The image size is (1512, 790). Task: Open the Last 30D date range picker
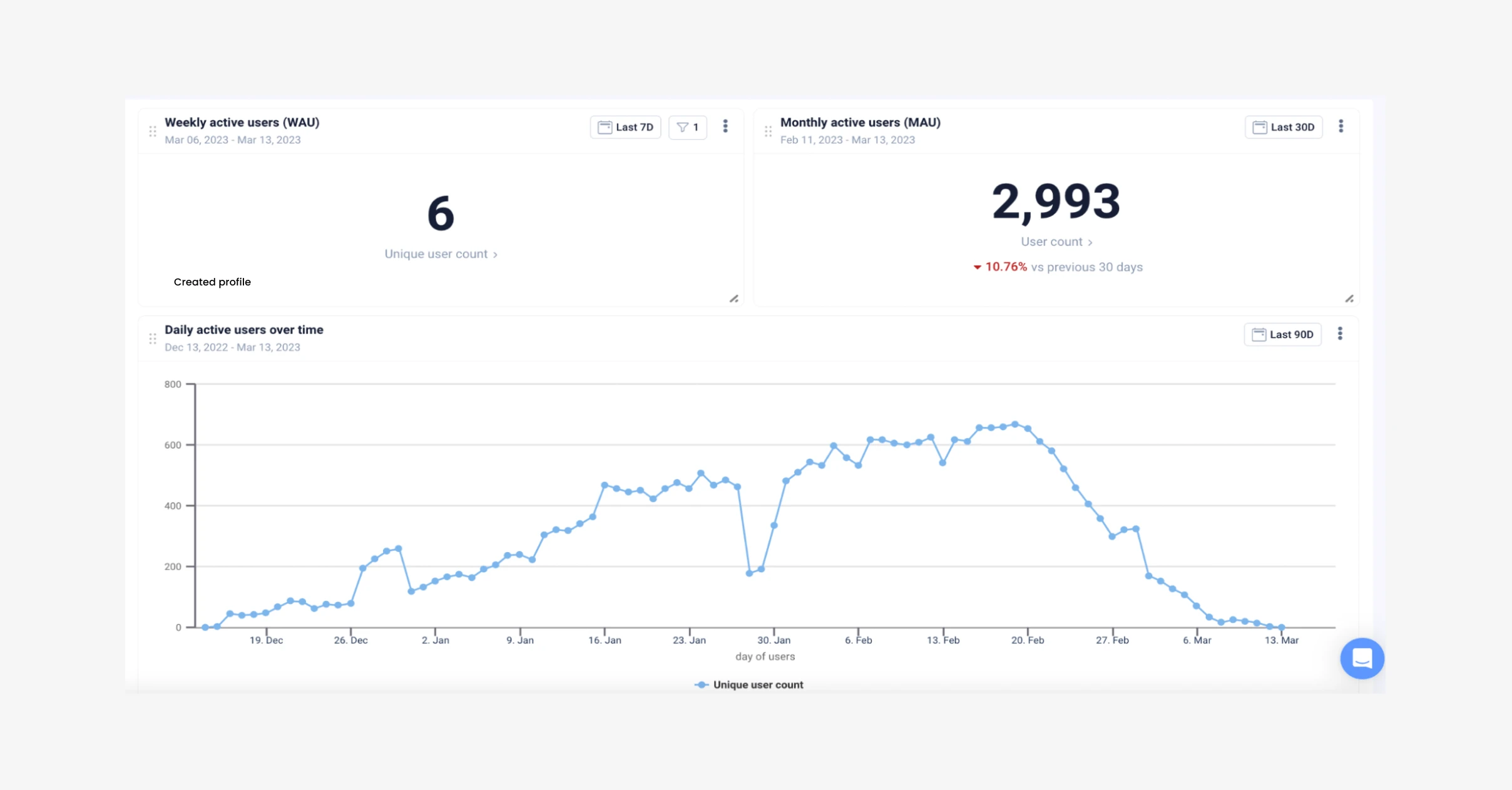pos(1284,127)
